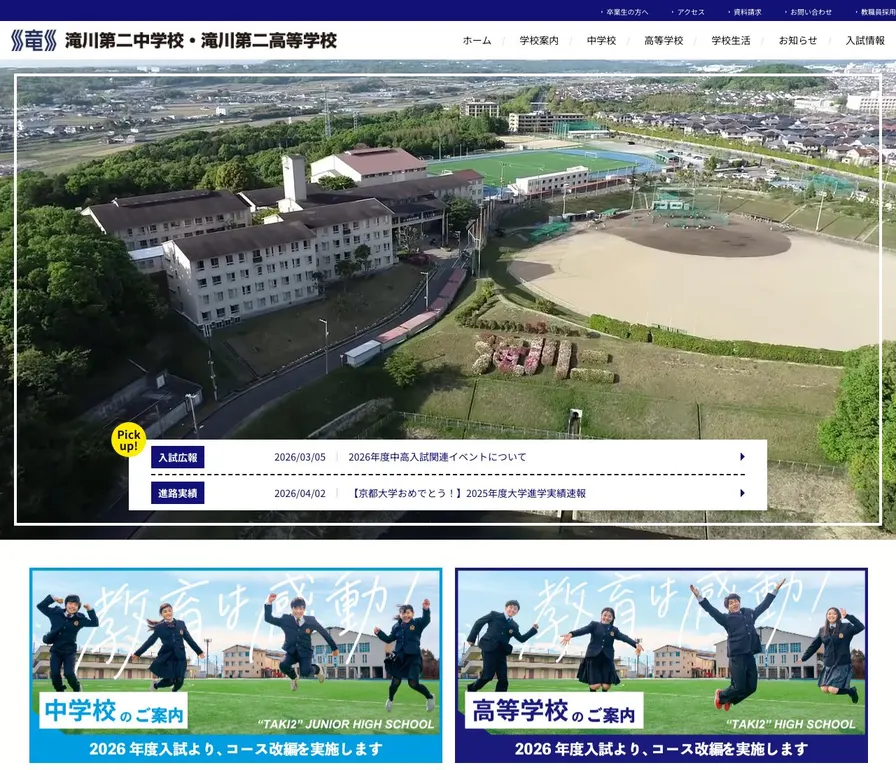Click the 進路実績 category tag
Image resolution: width=896 pixels, height=770 pixels.
(178, 494)
